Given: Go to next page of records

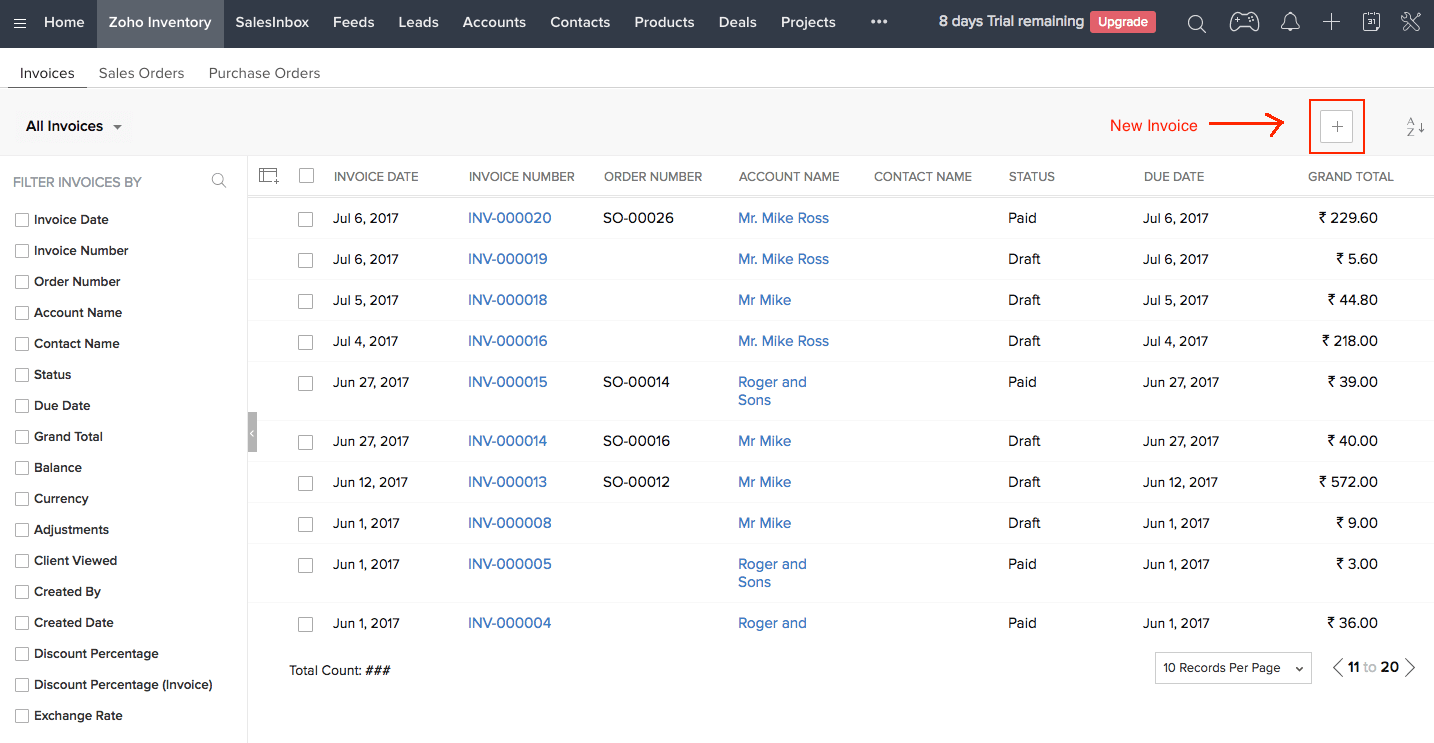Looking at the screenshot, I should tap(1410, 667).
